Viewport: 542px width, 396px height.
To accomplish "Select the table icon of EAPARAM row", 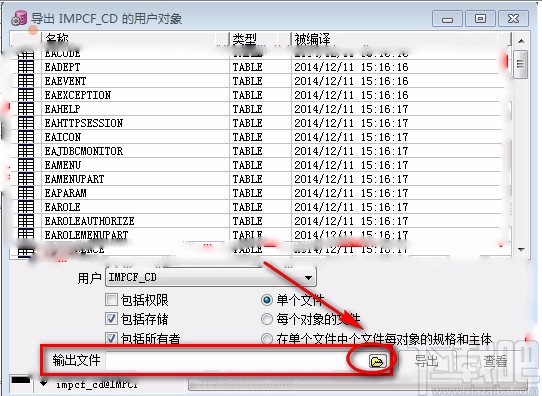I will point(26,193).
